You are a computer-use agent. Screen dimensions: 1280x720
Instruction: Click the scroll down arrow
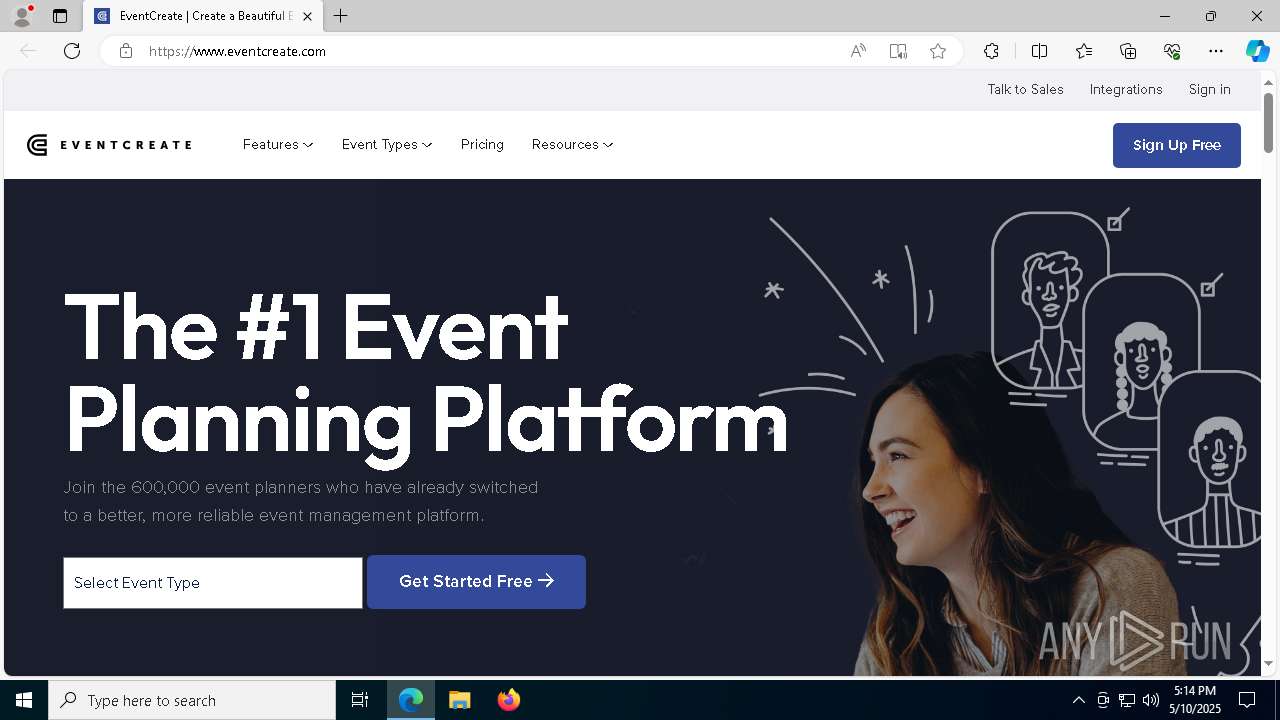tap(1268, 663)
